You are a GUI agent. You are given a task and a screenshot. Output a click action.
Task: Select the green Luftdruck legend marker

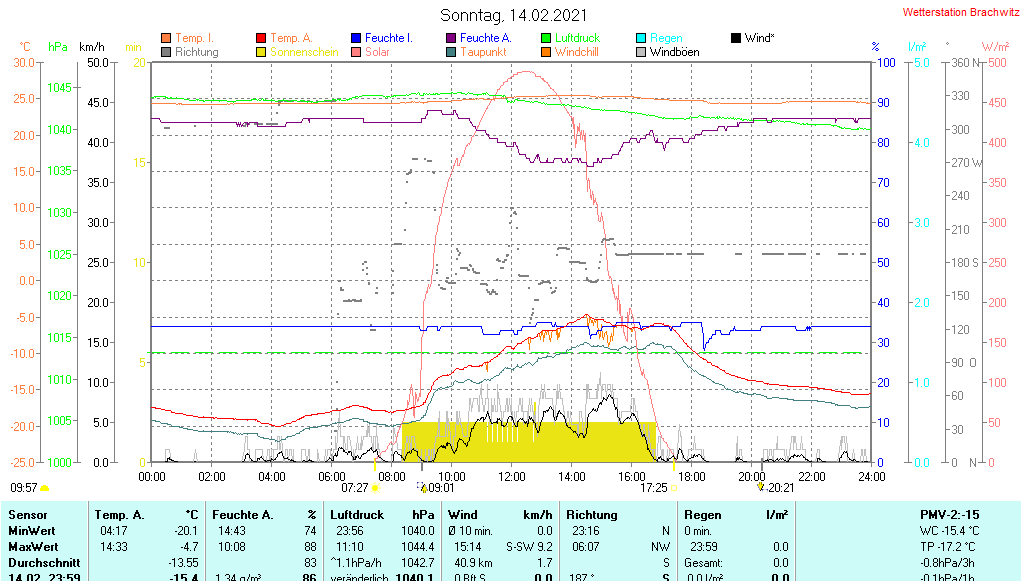pyautogui.click(x=546, y=38)
